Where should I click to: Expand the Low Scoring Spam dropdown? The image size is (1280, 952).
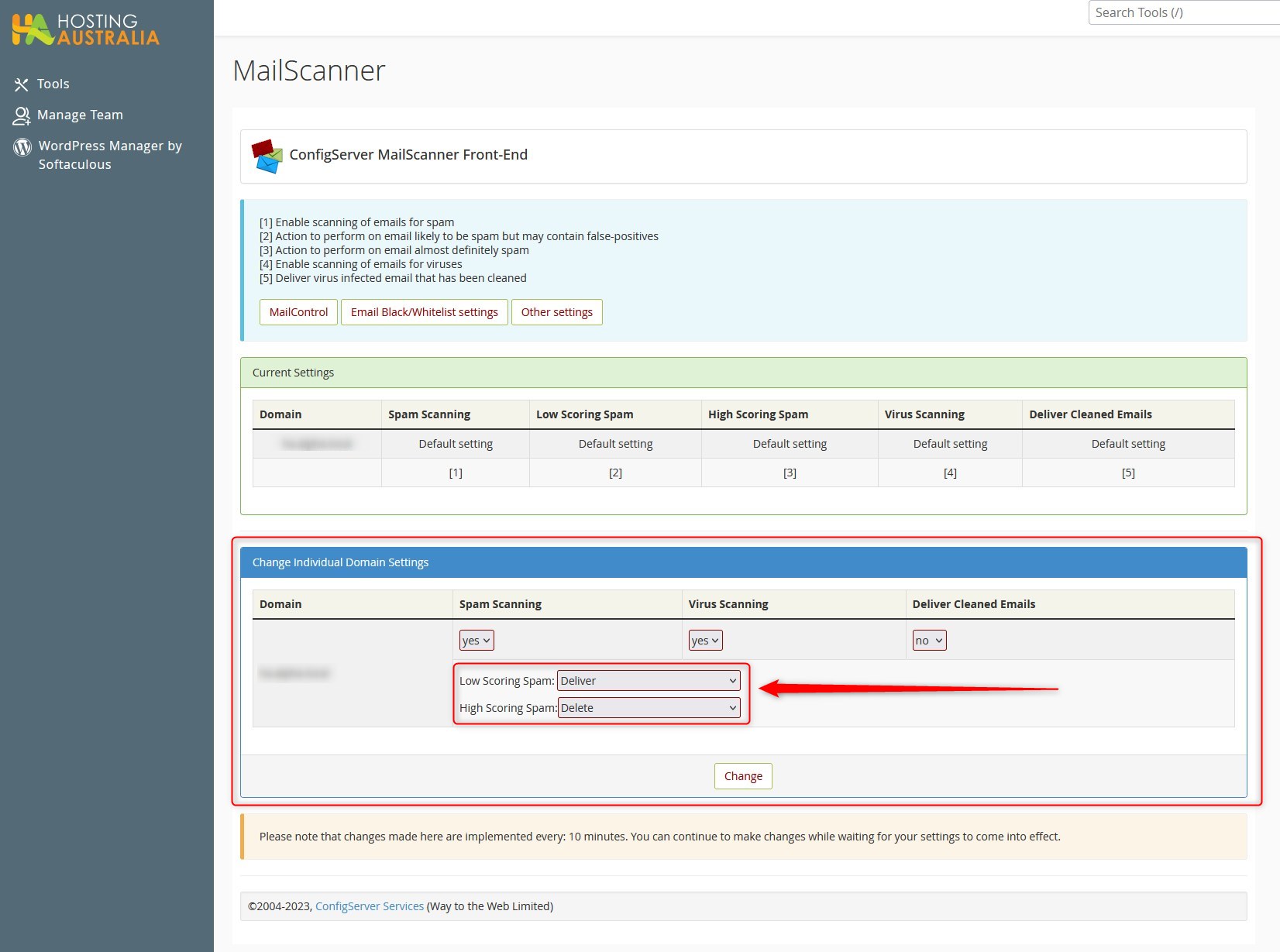pos(648,681)
